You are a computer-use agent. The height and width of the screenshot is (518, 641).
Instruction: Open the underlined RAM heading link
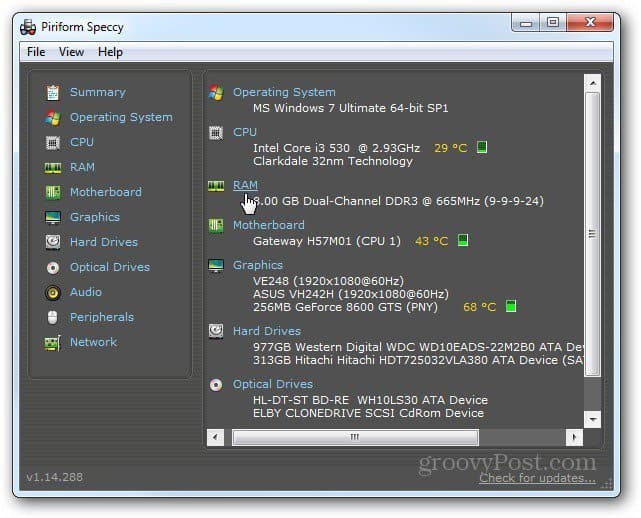(x=245, y=185)
